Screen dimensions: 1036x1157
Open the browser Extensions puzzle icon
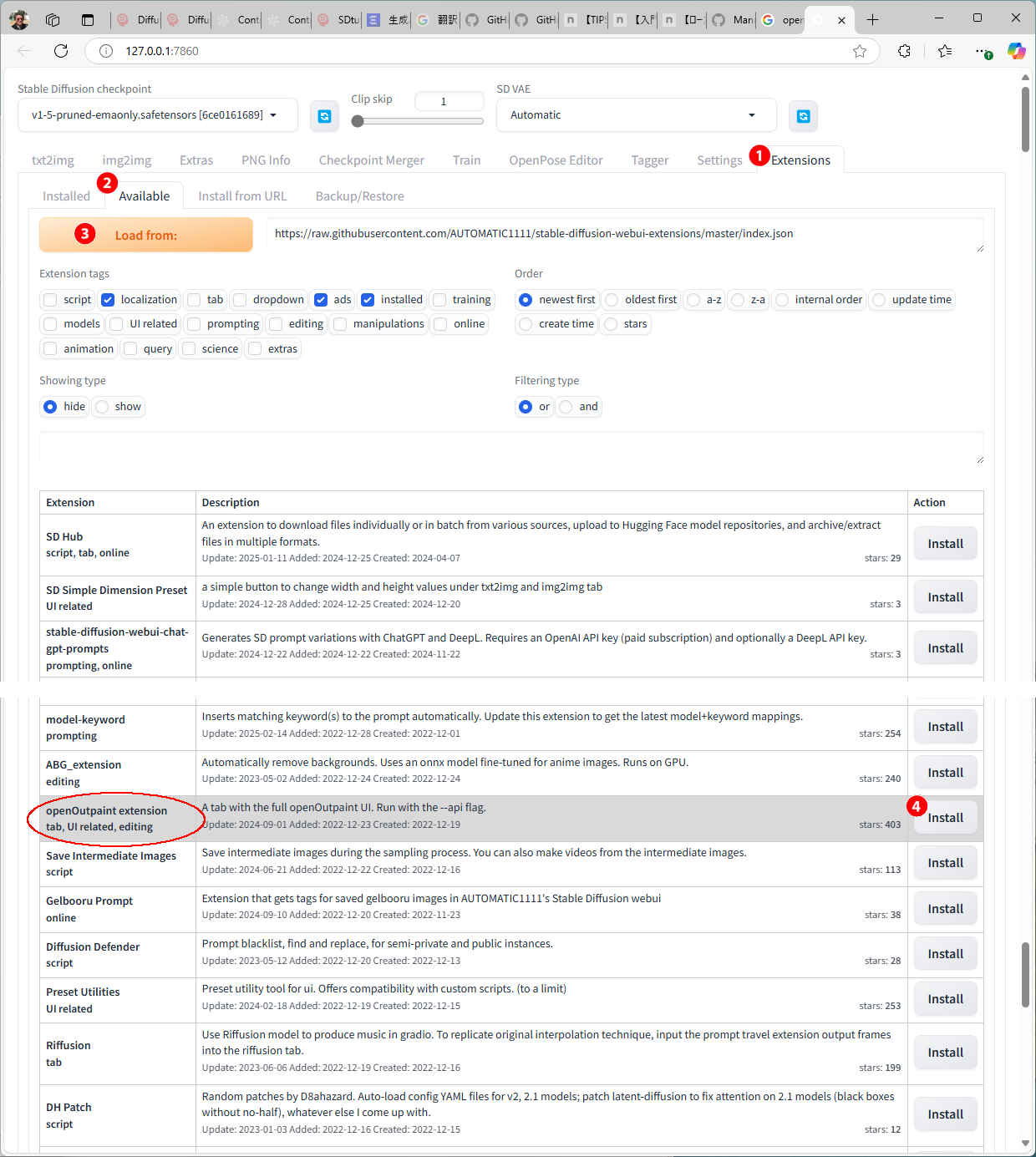pyautogui.click(x=904, y=51)
